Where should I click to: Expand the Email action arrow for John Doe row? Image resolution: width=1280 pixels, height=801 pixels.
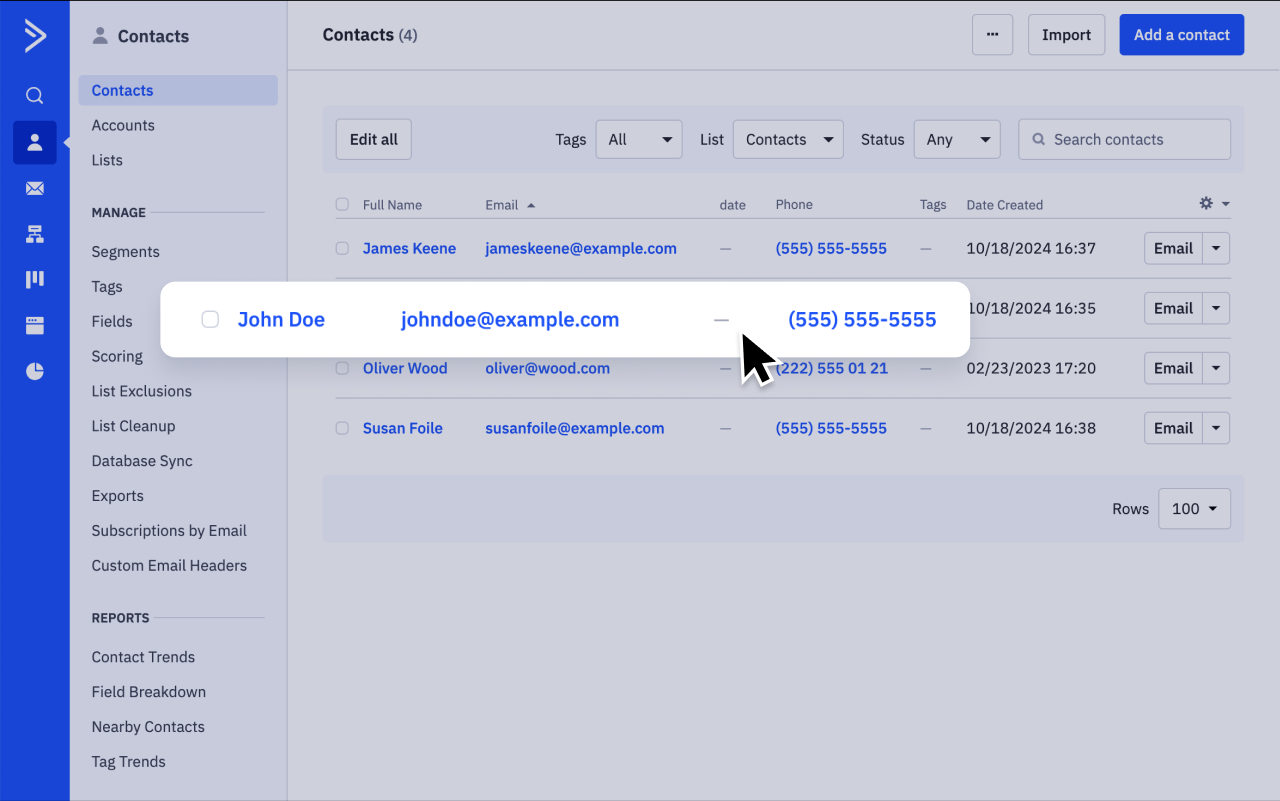[1216, 308]
